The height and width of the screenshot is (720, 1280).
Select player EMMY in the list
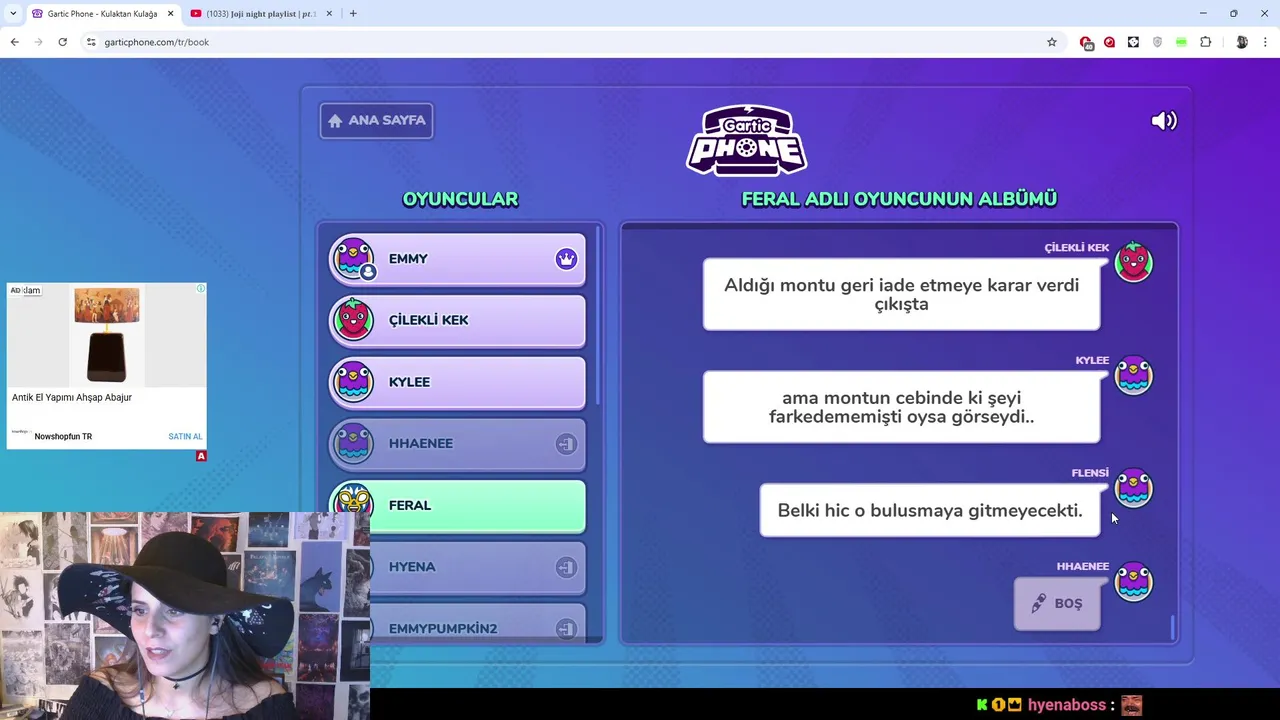[x=458, y=259]
